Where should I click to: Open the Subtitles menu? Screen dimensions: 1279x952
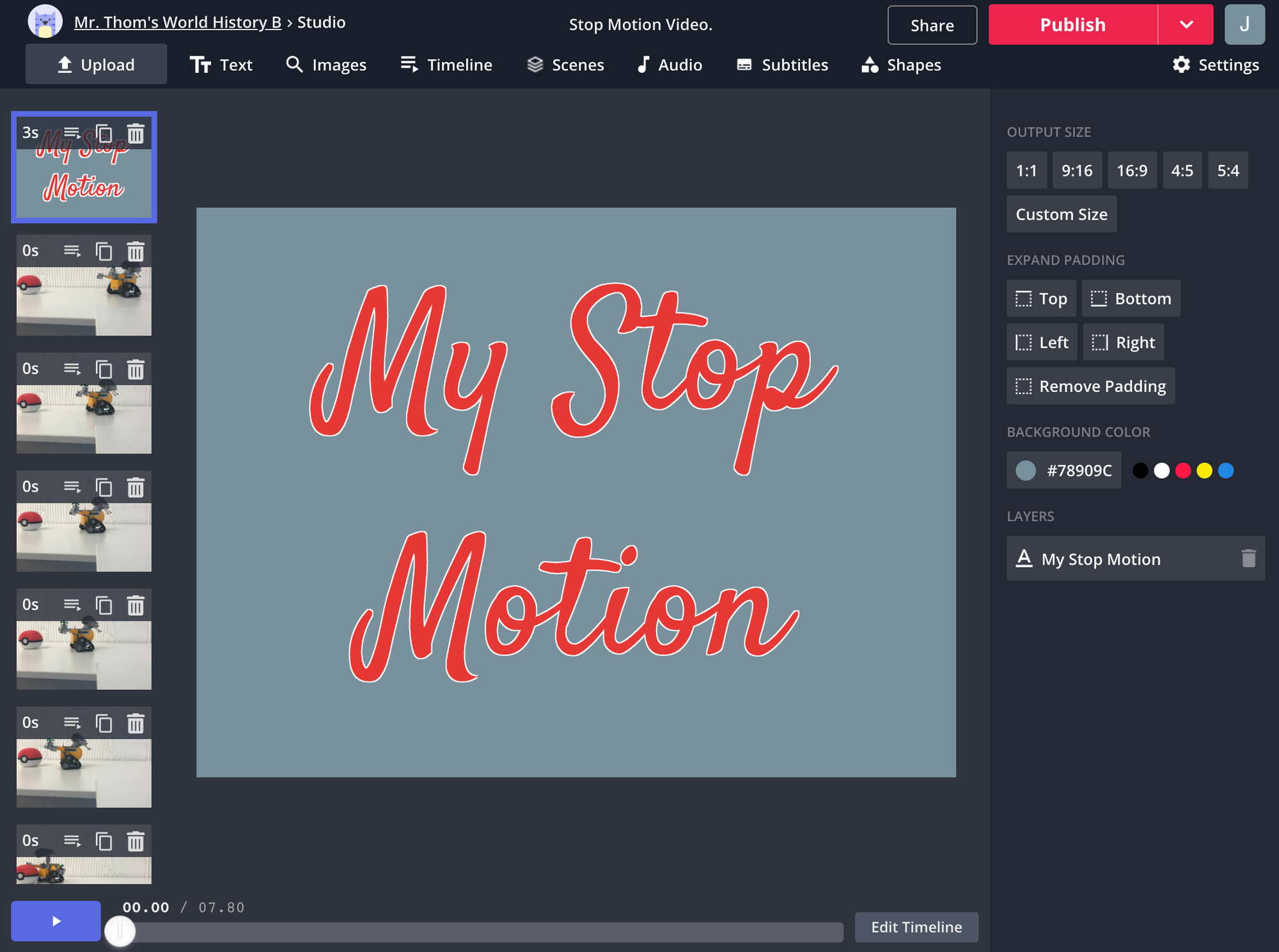[x=782, y=65]
